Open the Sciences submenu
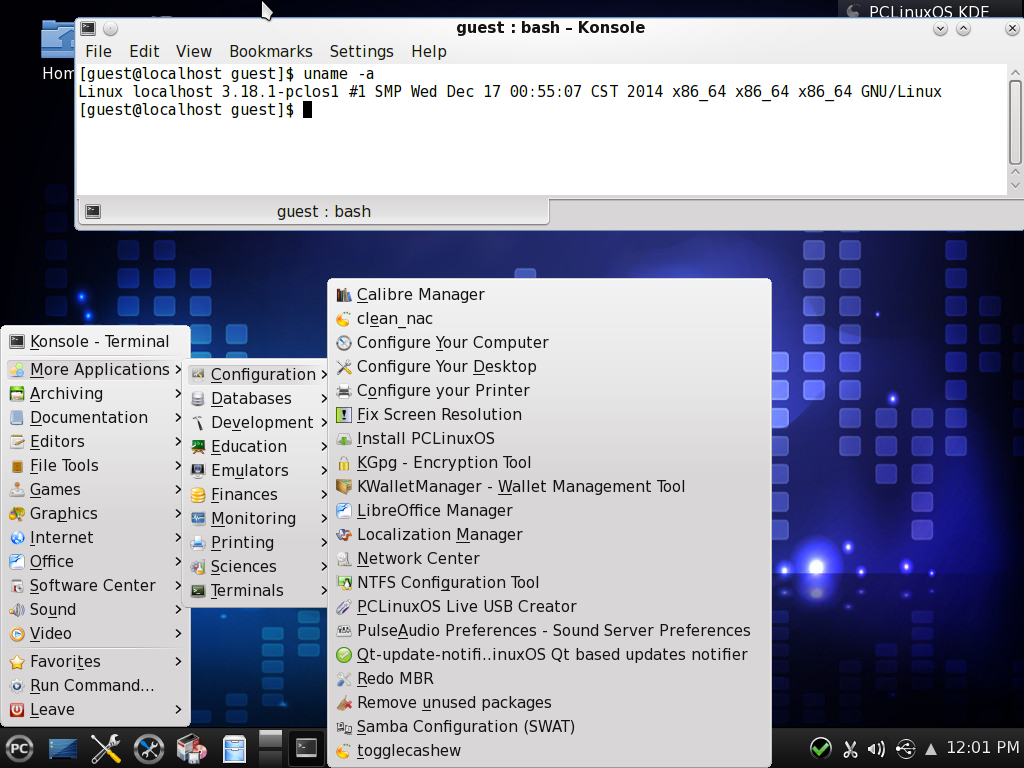1024x768 pixels. pyautogui.click(x=258, y=567)
